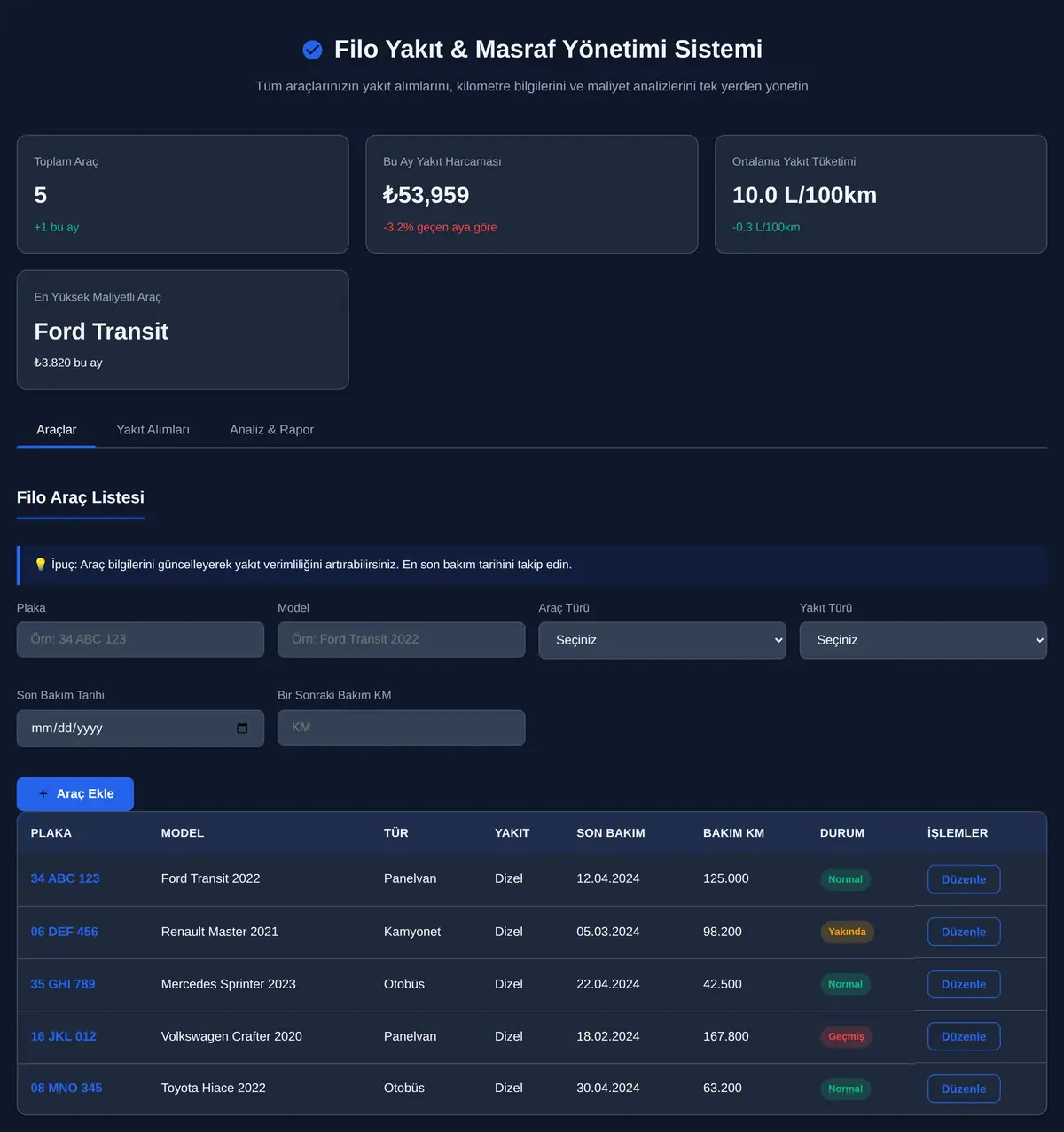Viewport: 1064px width, 1132px height.
Task: Select the Toplam Araç stat card
Action: [183, 194]
